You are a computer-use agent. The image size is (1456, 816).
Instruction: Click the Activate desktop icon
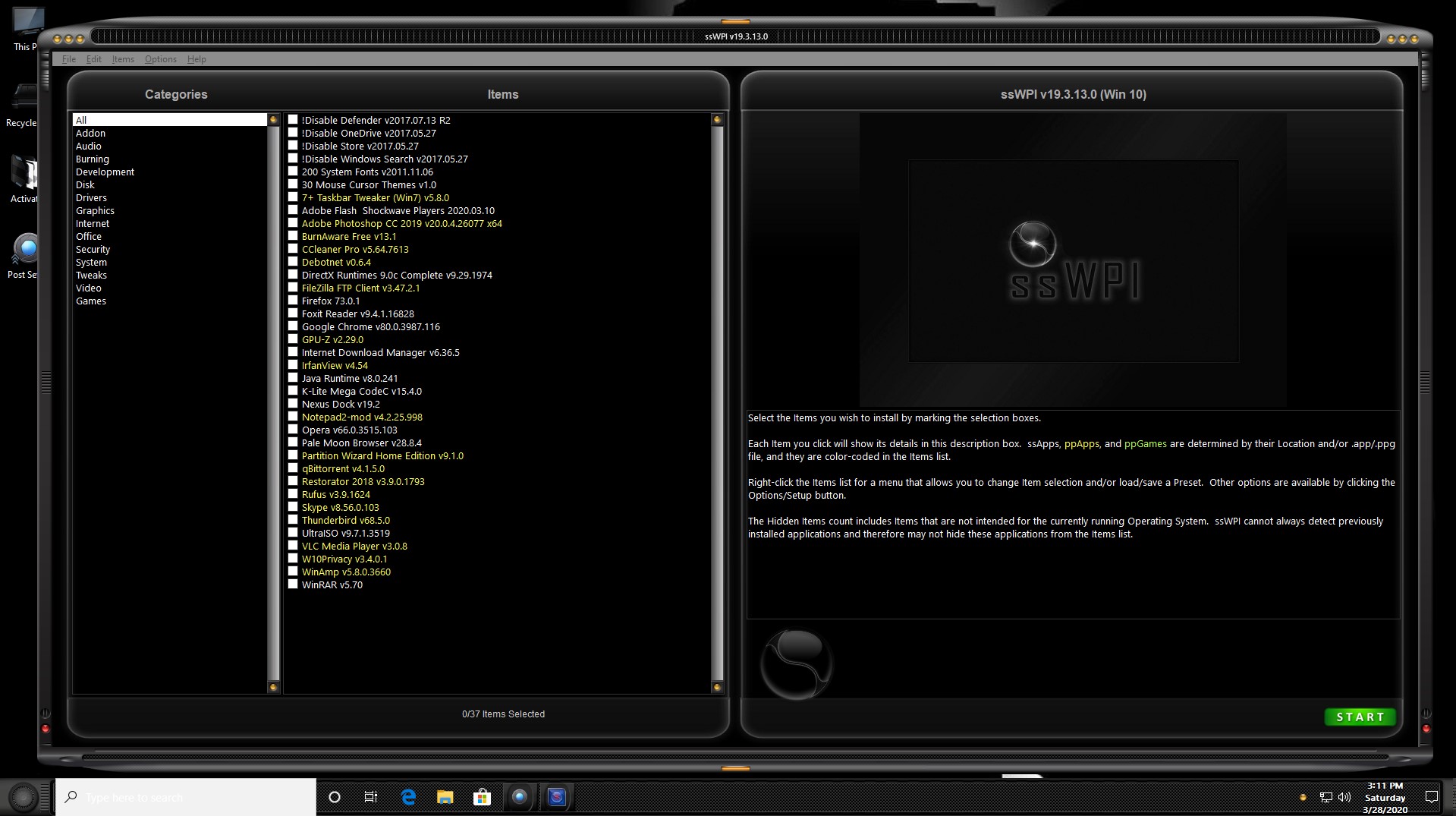pyautogui.click(x=23, y=180)
